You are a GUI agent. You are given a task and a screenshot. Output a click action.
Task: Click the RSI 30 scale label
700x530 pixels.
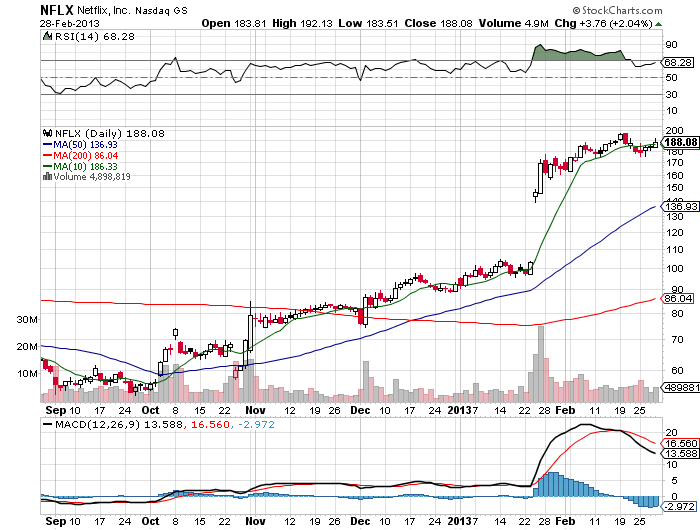(671, 95)
